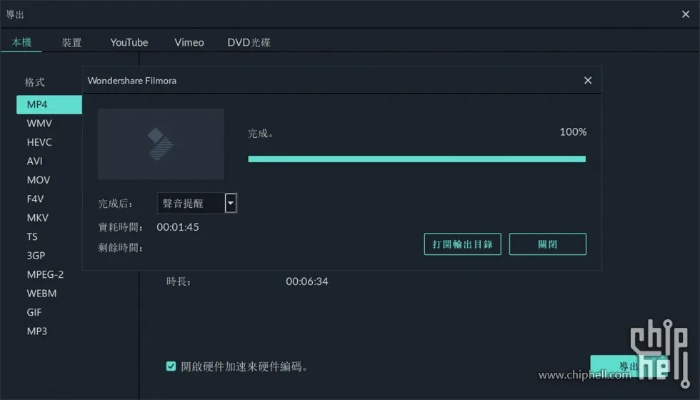Open the 完成后 action dropdown arrow

[231, 203]
